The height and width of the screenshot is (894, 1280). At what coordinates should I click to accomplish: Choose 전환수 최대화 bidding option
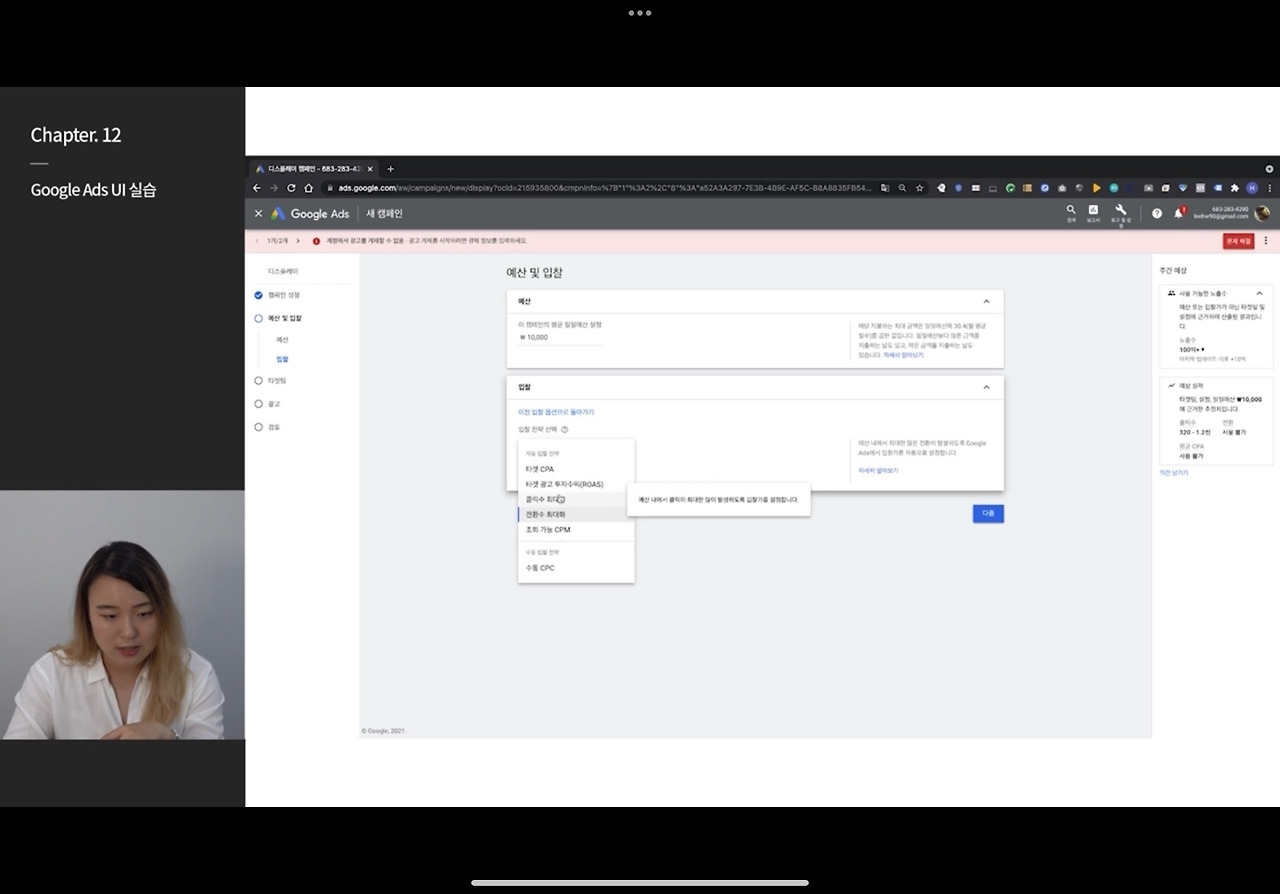(576, 514)
